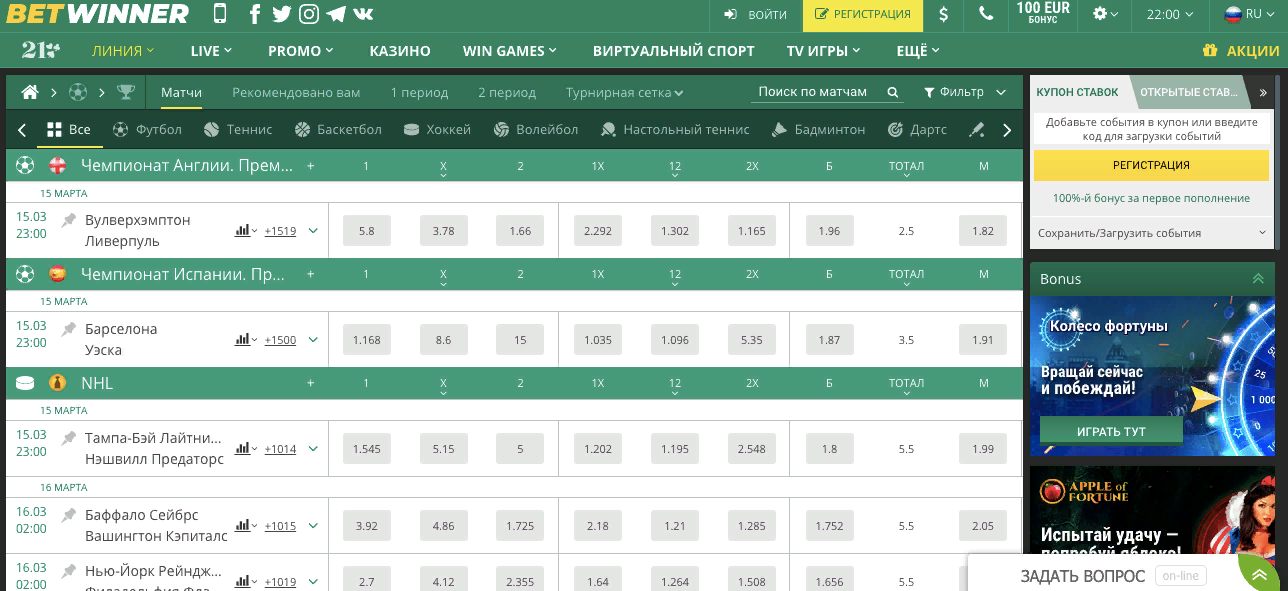Open the Турнирная сетка dropdown
1288x591 pixels.
(624, 92)
